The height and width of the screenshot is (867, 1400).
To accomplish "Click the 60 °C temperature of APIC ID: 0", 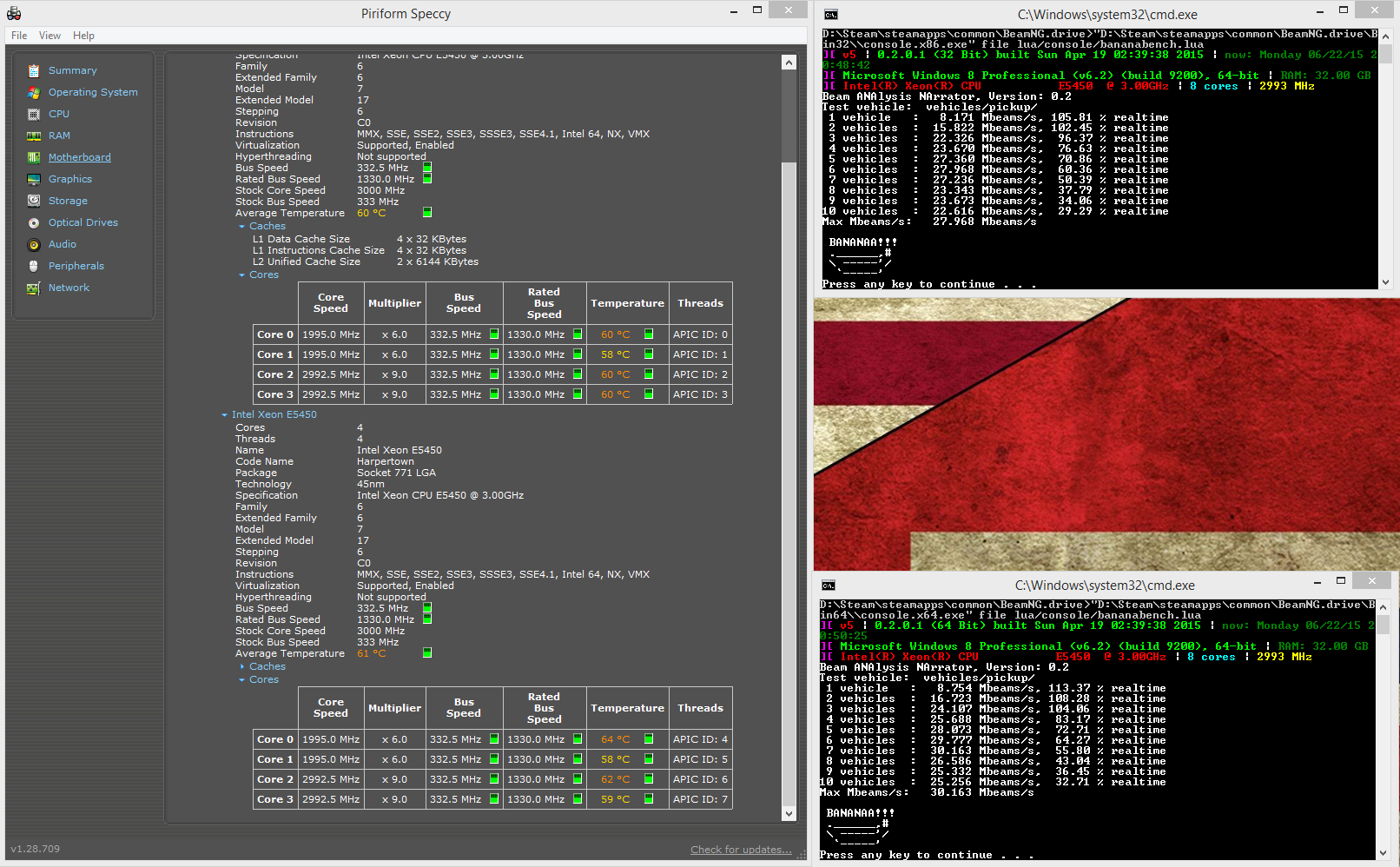I will click(x=615, y=334).
